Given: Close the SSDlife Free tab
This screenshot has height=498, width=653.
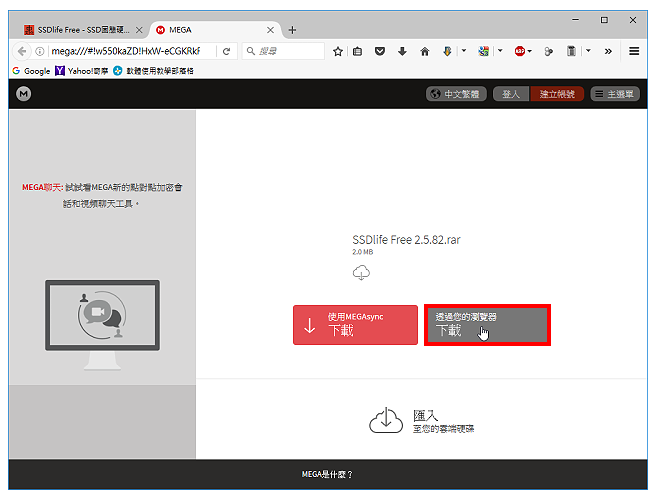Looking at the screenshot, I should 139,30.
